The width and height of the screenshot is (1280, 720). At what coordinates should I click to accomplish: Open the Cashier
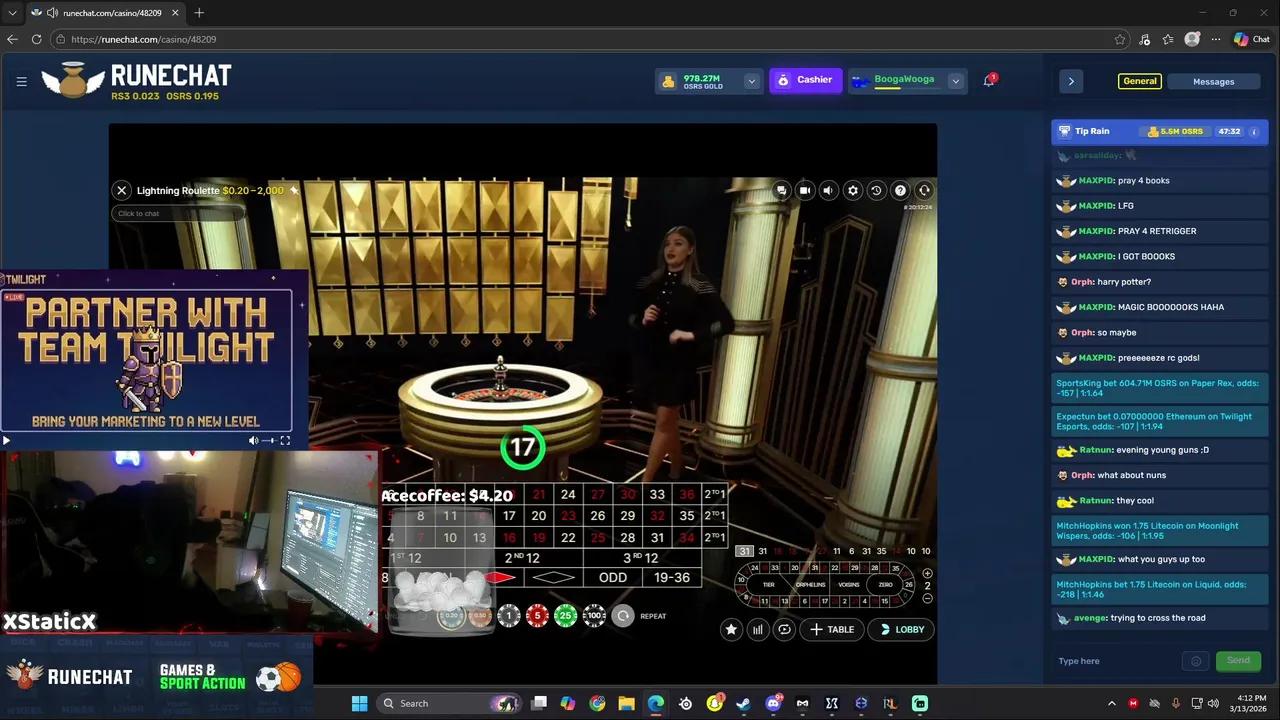click(x=805, y=79)
